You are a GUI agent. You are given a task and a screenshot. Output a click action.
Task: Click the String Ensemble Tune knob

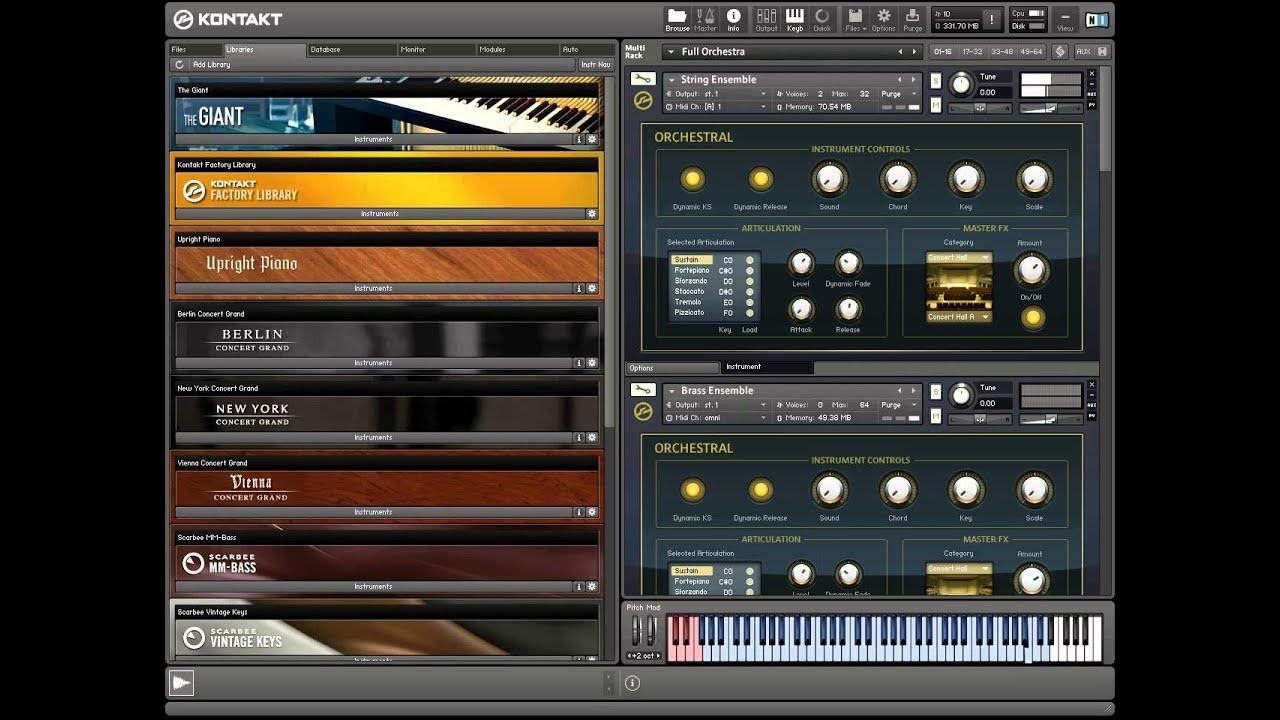pos(961,84)
